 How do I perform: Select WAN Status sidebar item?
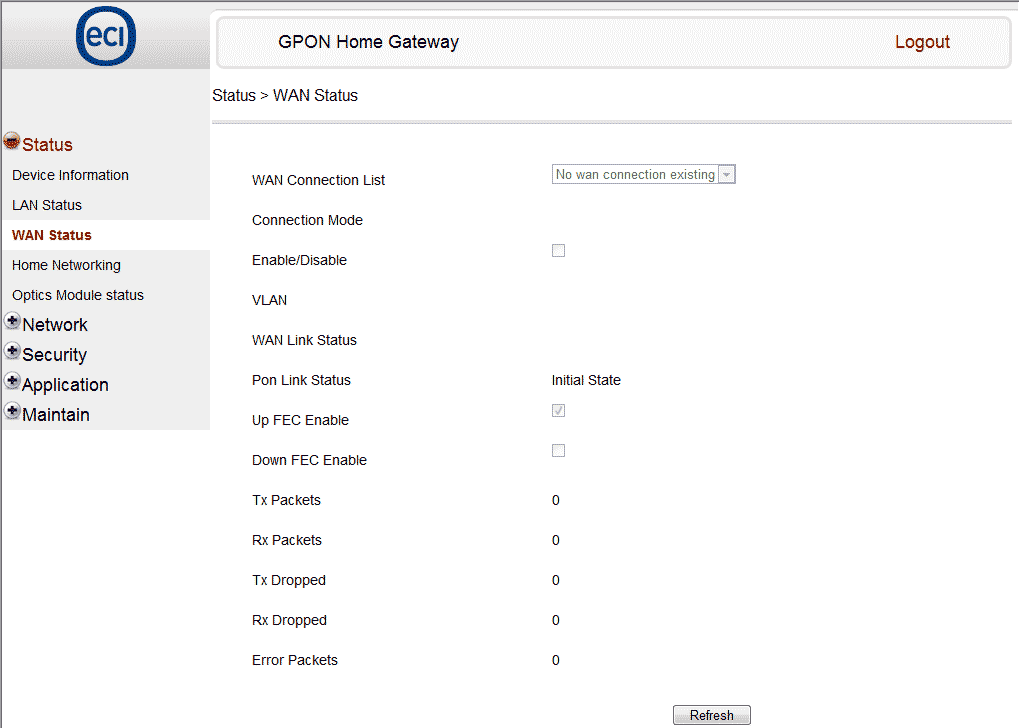click(x=52, y=235)
